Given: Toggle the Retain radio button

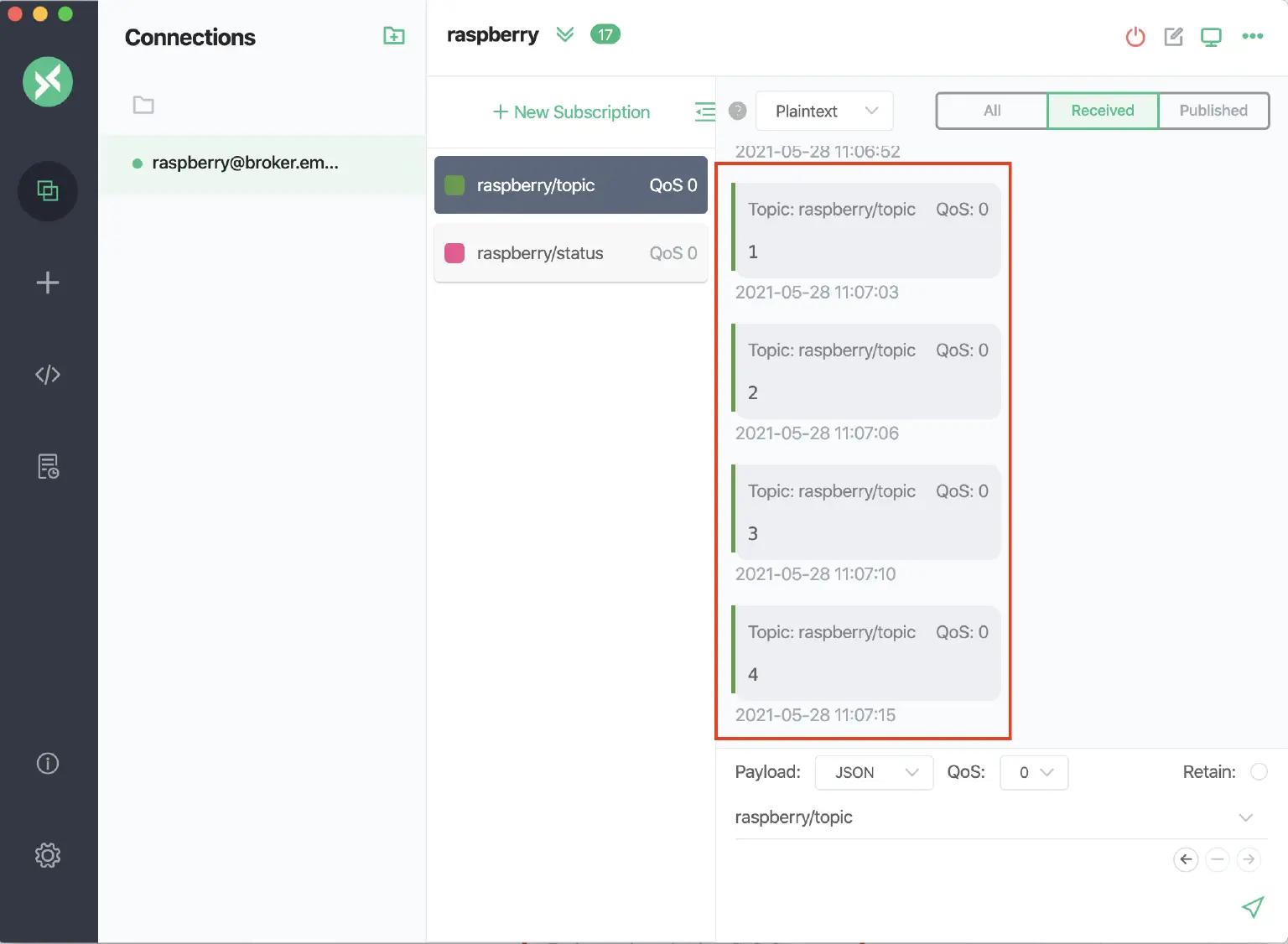Looking at the screenshot, I should point(1259,772).
